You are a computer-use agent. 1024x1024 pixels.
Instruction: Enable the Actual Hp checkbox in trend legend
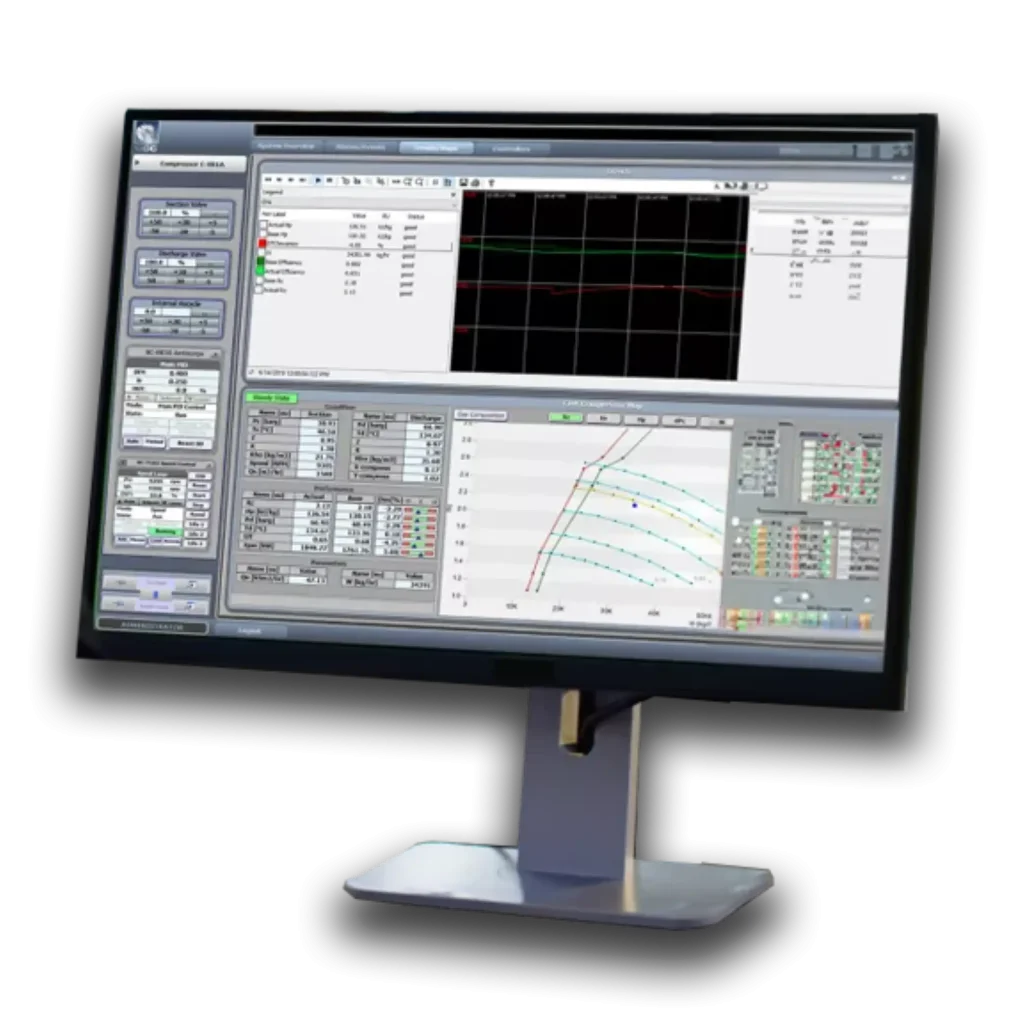point(262,225)
